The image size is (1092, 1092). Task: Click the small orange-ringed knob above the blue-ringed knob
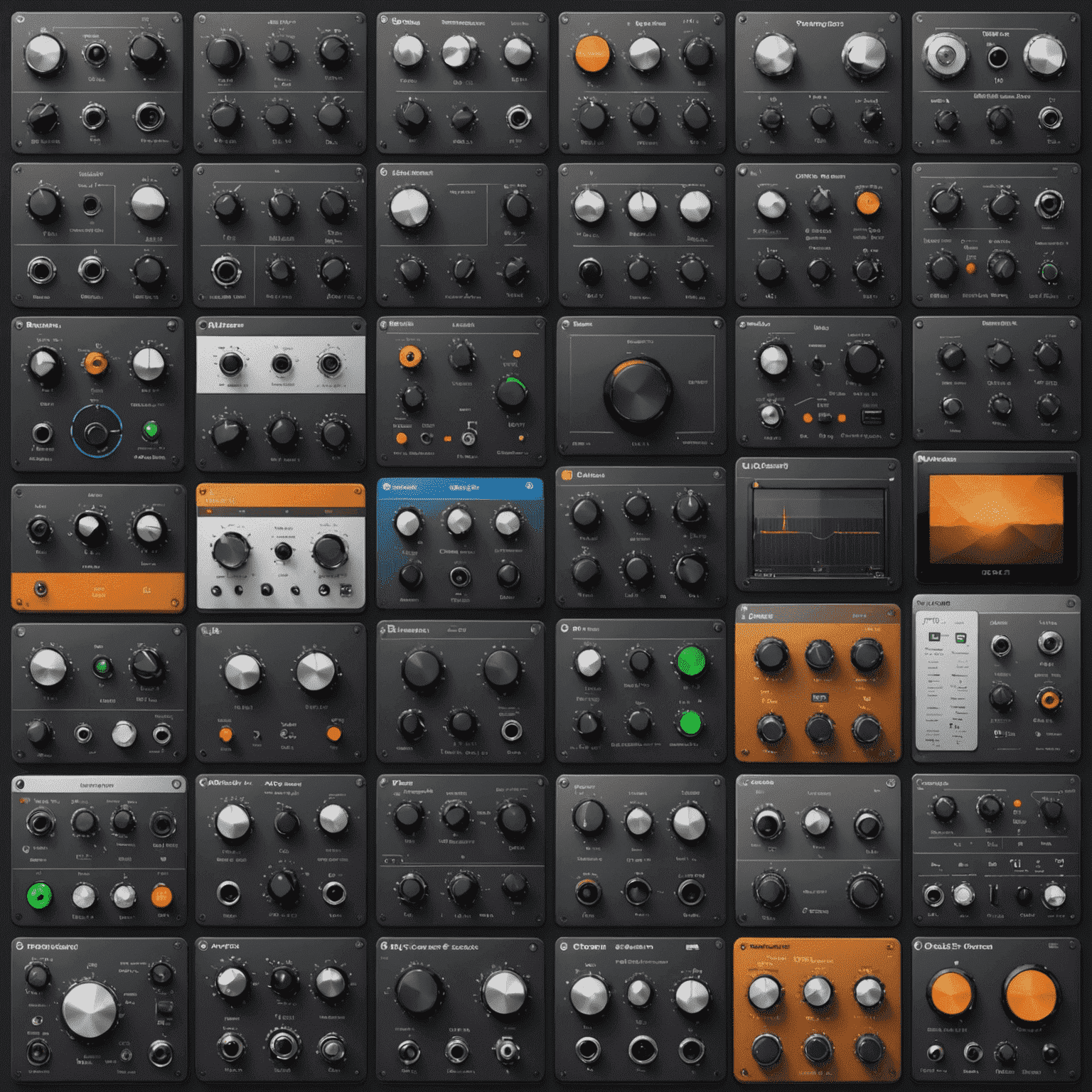pyautogui.click(x=96, y=363)
